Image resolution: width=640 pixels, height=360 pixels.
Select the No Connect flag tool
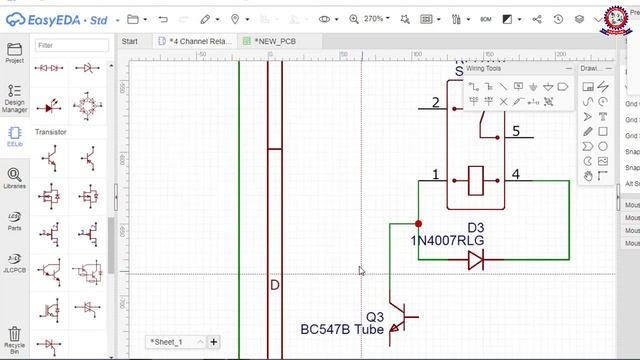[x=503, y=102]
